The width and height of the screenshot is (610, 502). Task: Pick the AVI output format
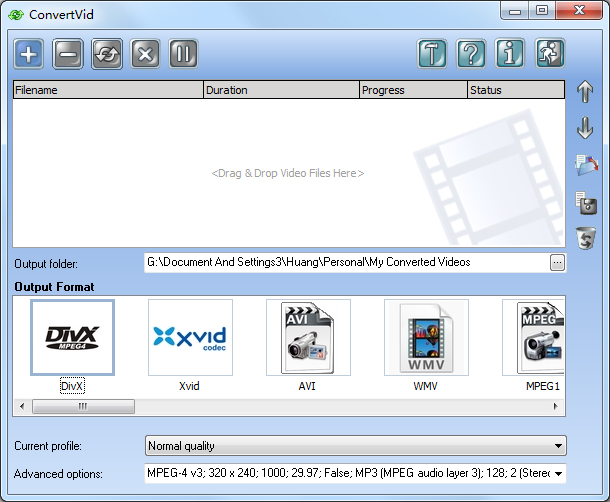tap(308, 338)
